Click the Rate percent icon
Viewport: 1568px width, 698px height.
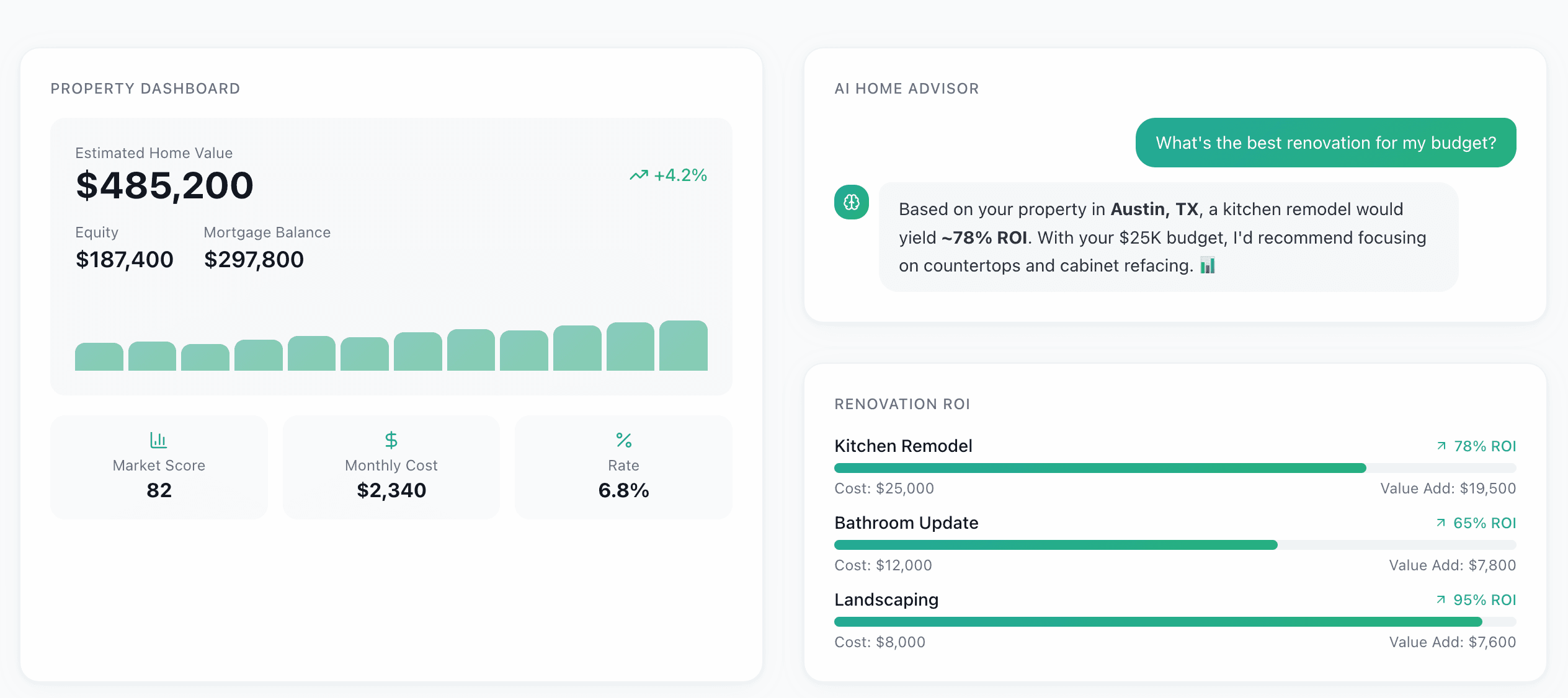[623, 440]
